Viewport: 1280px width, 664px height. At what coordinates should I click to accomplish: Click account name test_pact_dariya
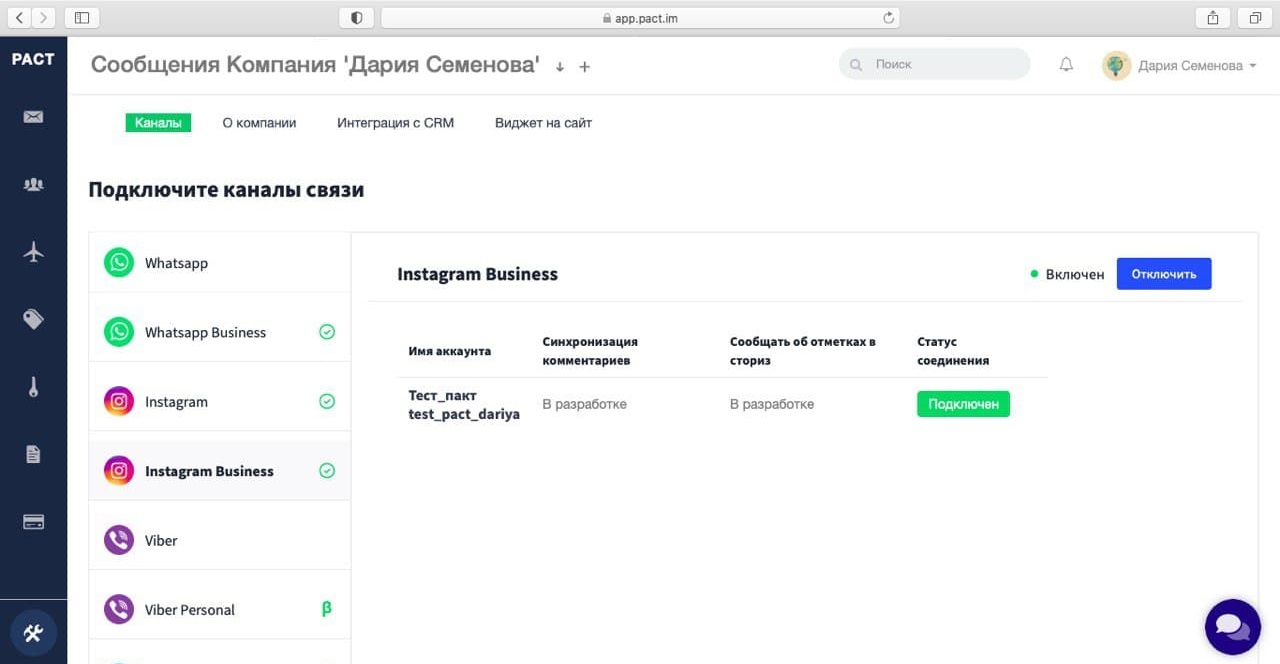[x=464, y=414]
